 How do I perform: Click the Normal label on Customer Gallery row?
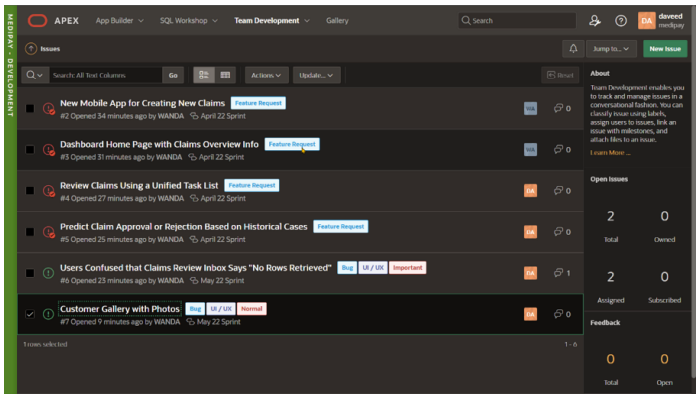252,308
